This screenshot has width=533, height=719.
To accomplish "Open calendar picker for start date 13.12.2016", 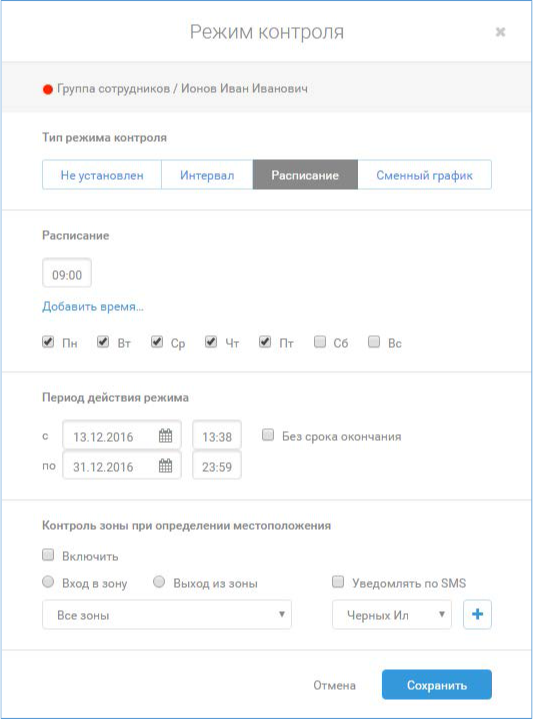I will pyautogui.click(x=165, y=436).
